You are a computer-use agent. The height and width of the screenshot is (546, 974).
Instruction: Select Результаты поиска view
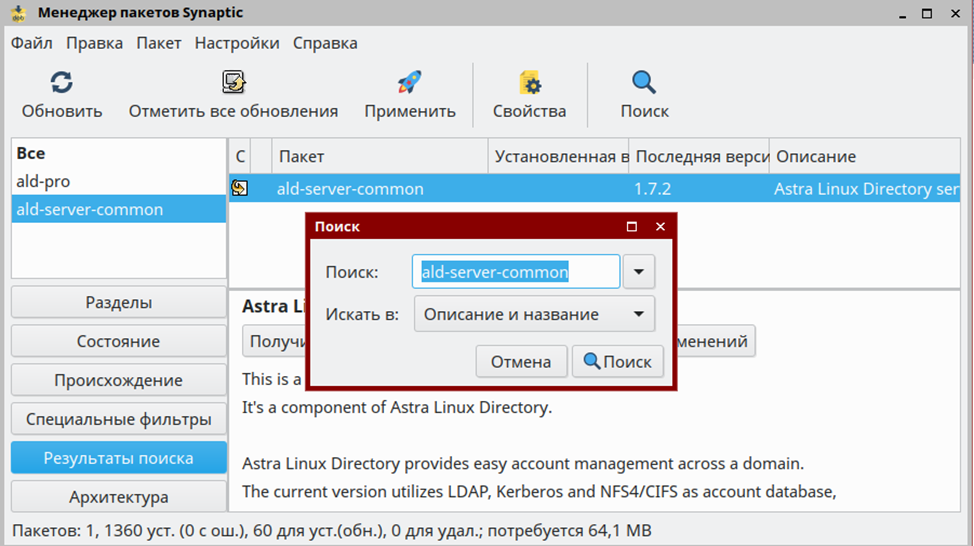click(119, 458)
